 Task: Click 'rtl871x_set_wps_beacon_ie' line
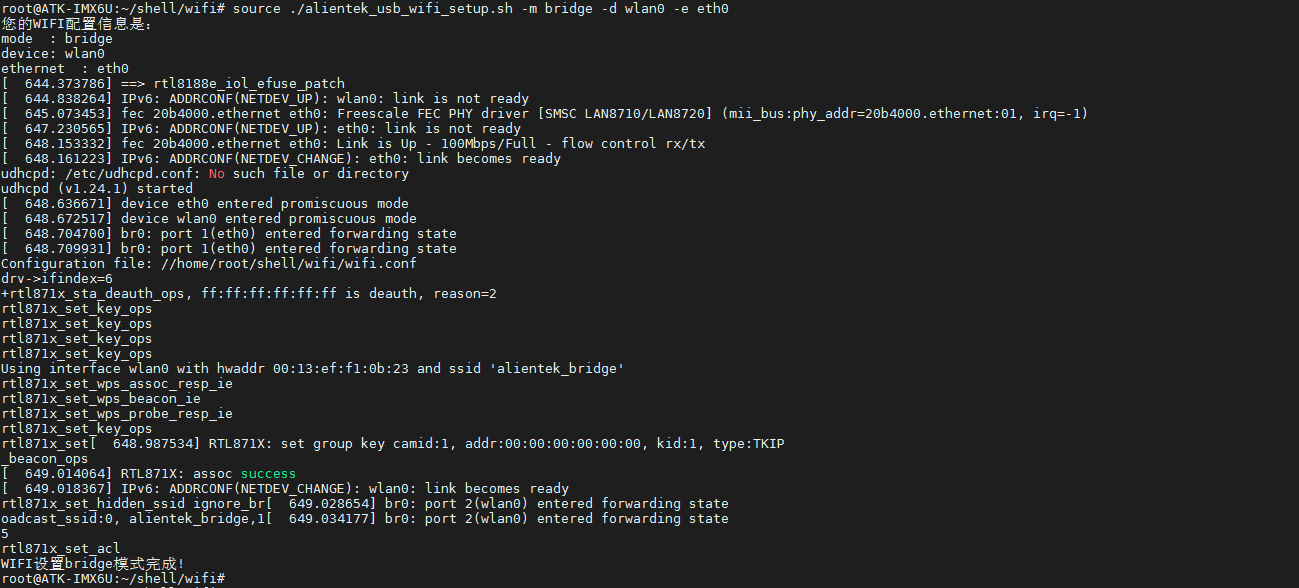point(101,398)
